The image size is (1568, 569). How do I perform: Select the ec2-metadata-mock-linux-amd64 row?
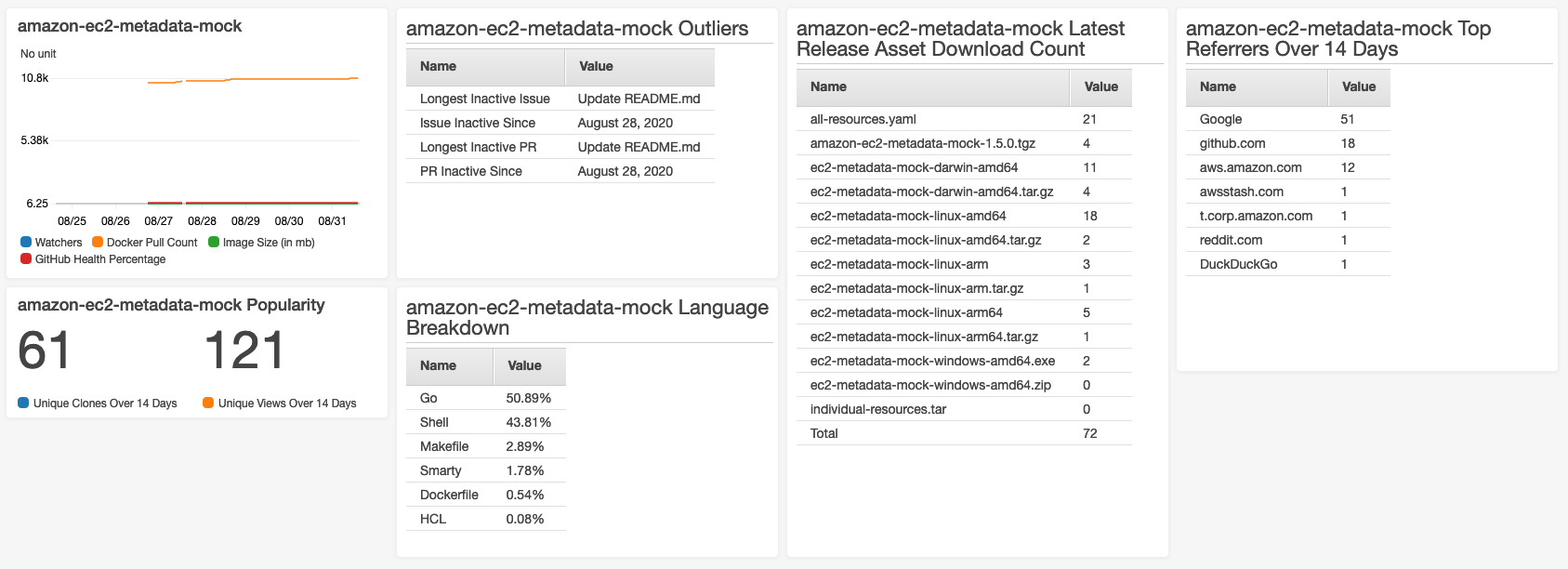[x=964, y=216]
